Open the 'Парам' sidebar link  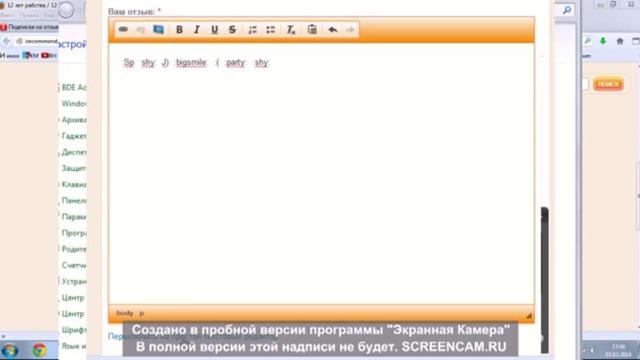tap(73, 217)
